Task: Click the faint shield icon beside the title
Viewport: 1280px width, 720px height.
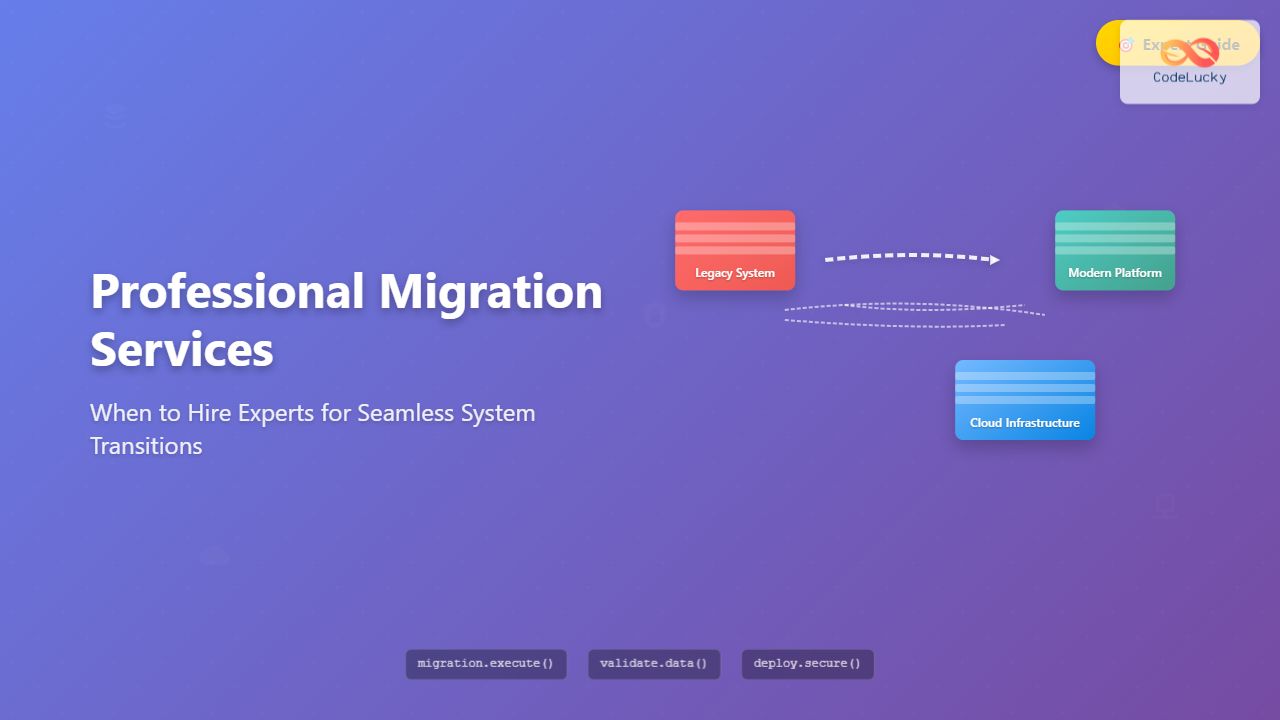Action: (x=654, y=316)
